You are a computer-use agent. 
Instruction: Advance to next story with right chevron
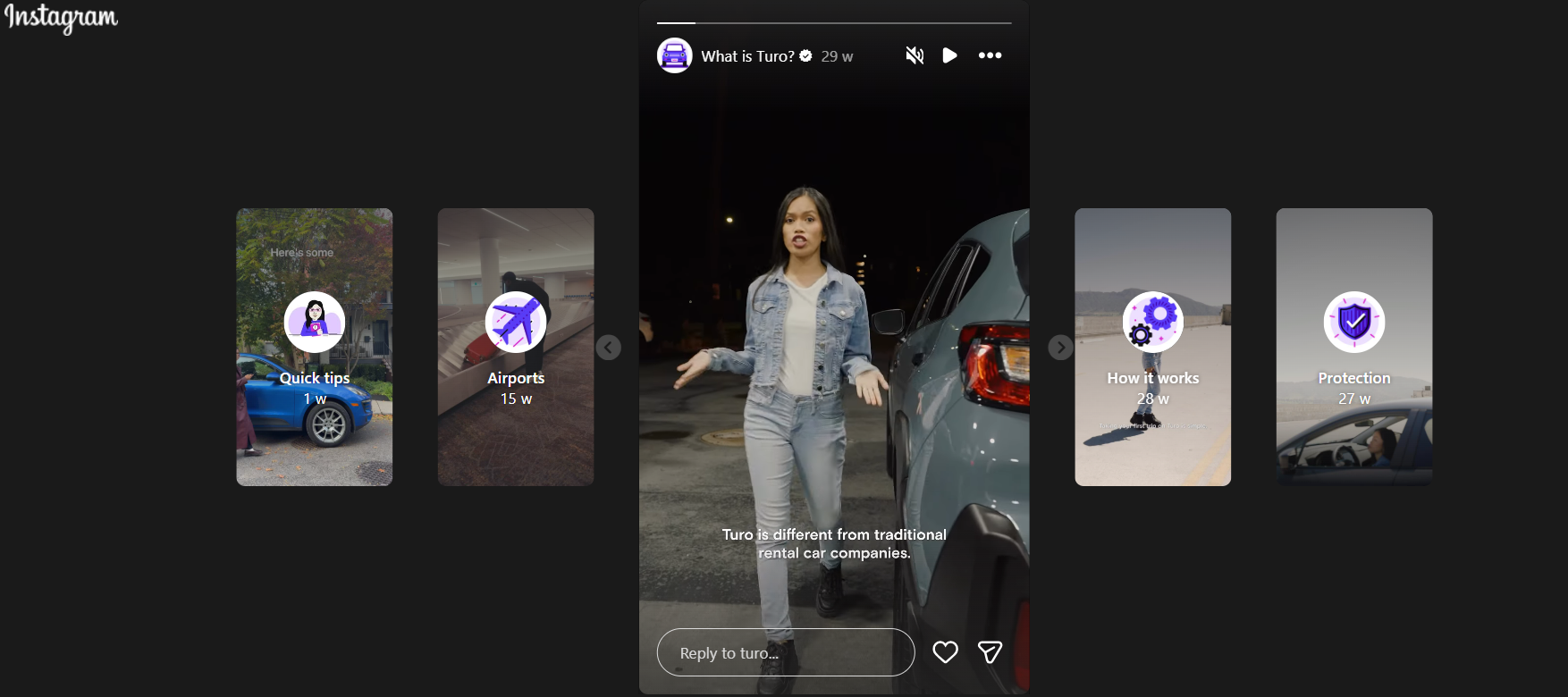pos(1060,348)
